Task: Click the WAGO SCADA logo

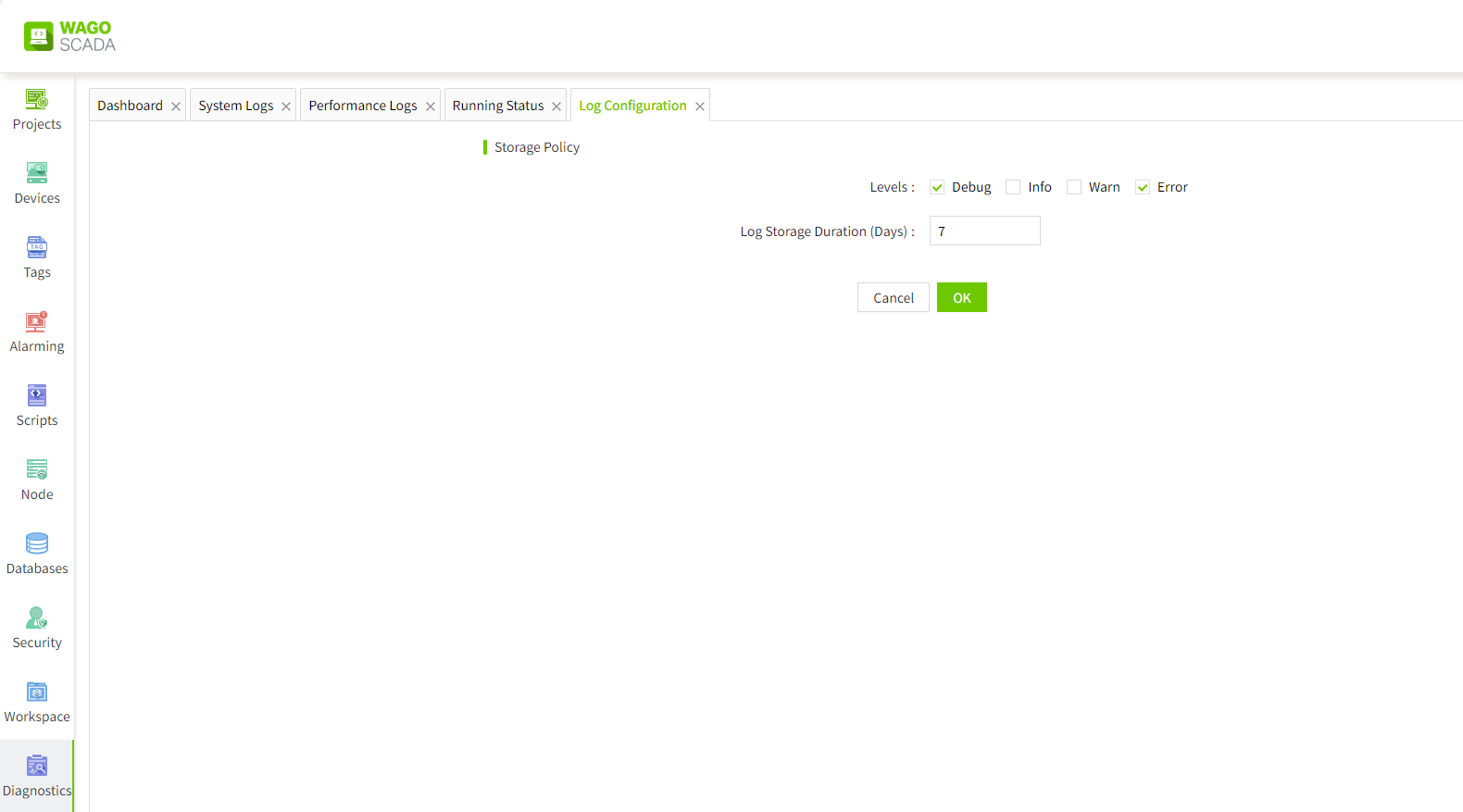Action: point(70,36)
